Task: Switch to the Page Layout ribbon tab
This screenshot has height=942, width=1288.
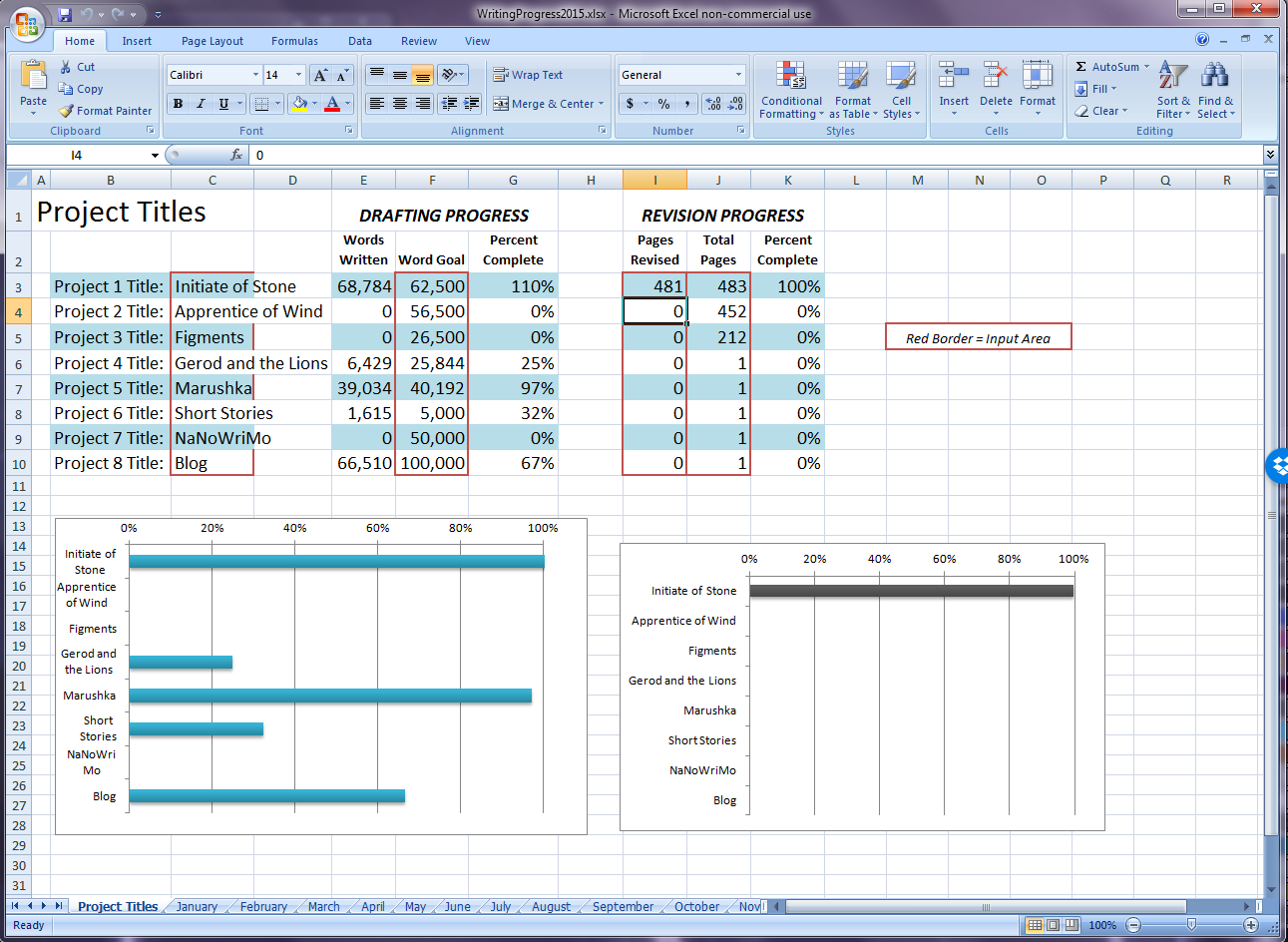Action: point(212,41)
